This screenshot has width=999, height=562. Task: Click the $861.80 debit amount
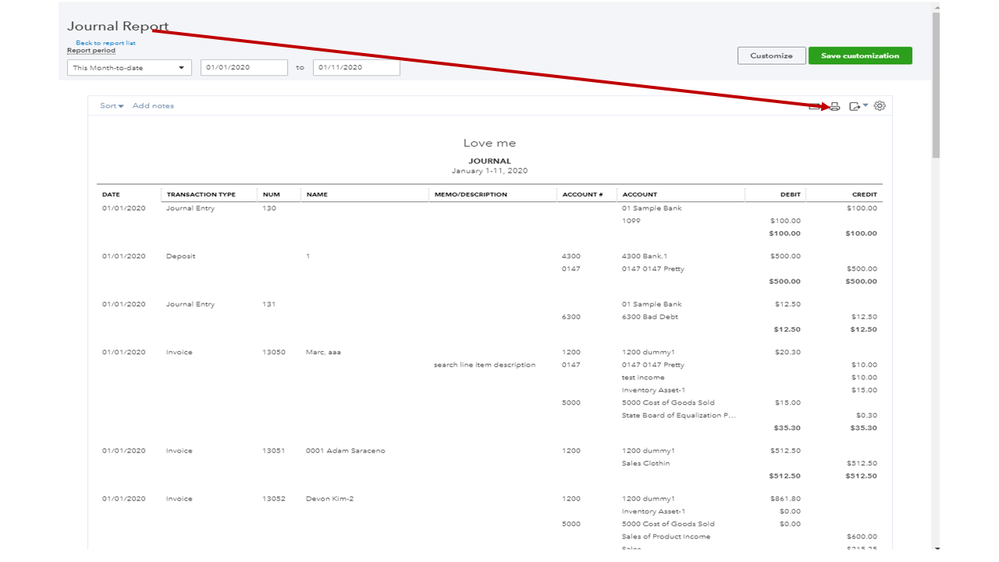click(786, 499)
